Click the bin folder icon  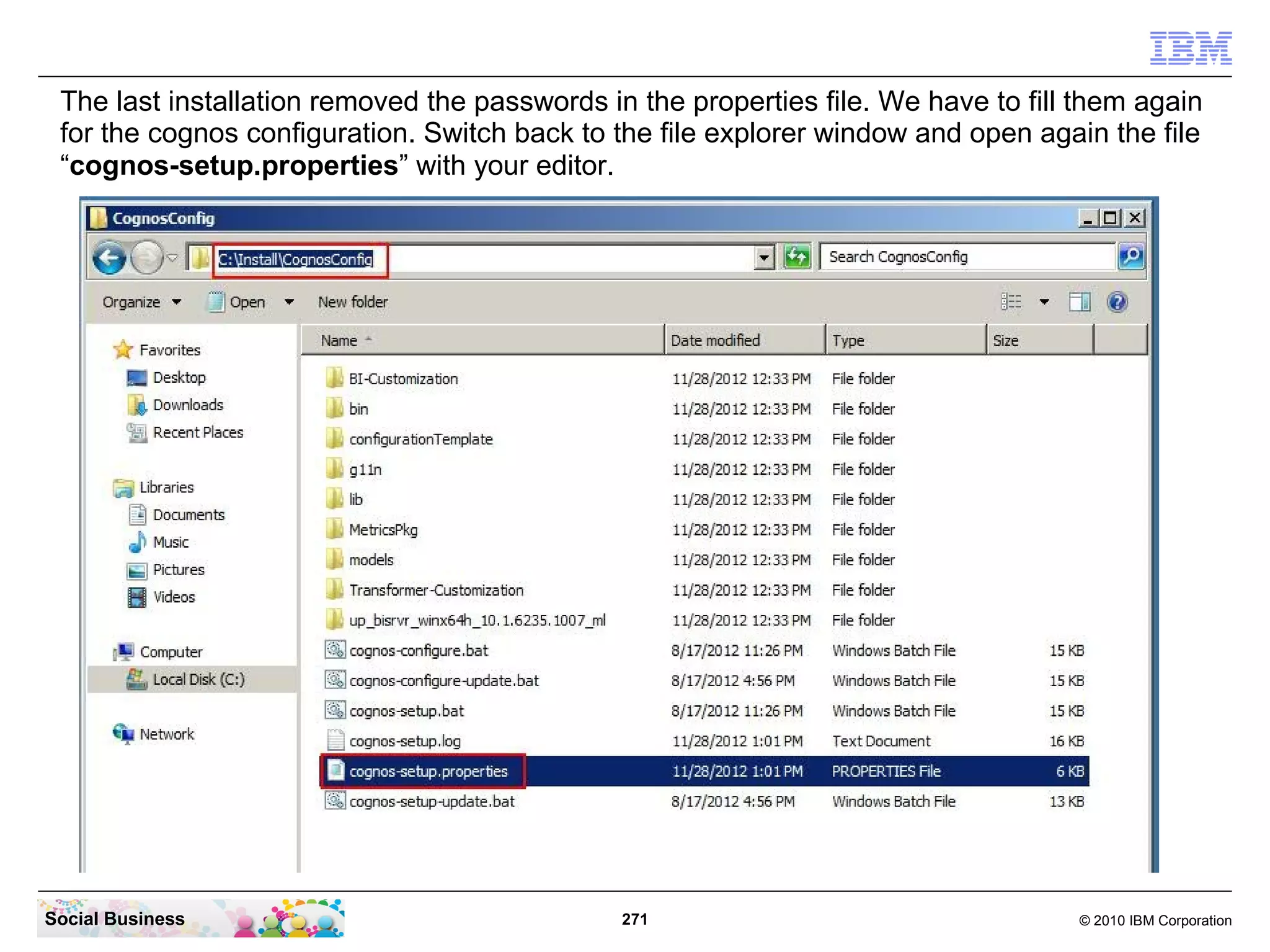click(x=335, y=408)
